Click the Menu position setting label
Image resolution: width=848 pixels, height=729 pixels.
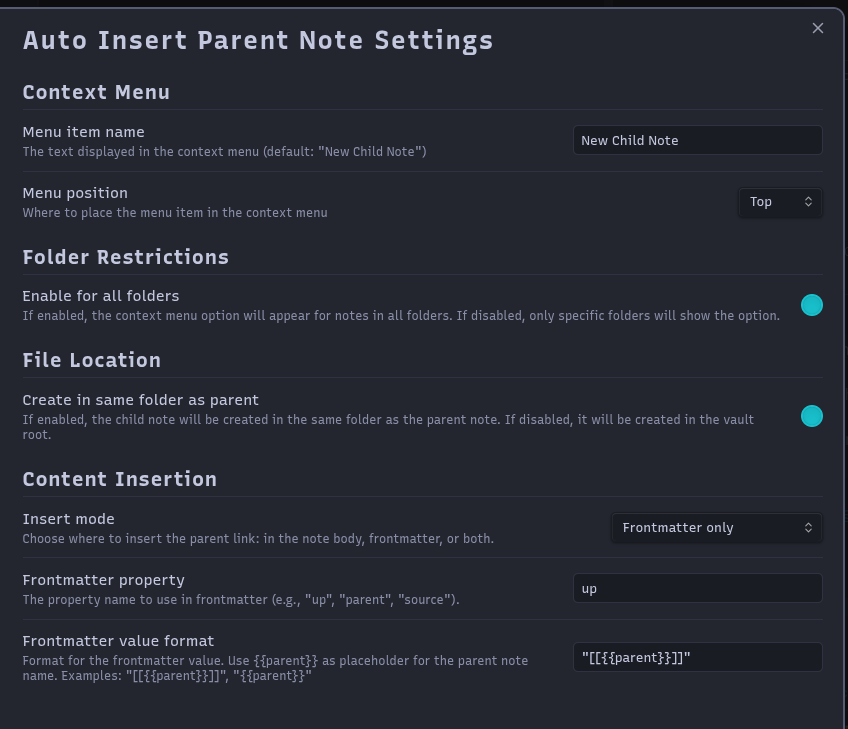tap(75, 193)
